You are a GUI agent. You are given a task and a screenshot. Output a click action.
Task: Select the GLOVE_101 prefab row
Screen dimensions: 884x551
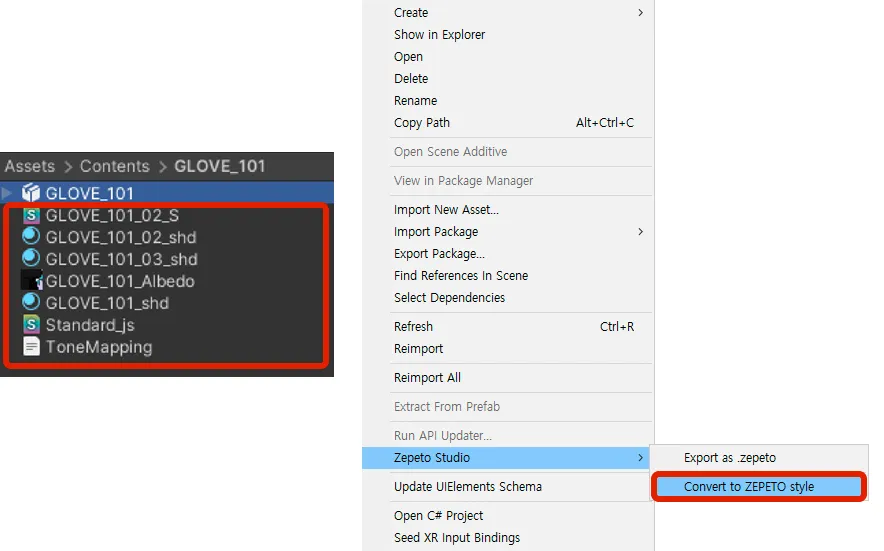click(x=167, y=193)
